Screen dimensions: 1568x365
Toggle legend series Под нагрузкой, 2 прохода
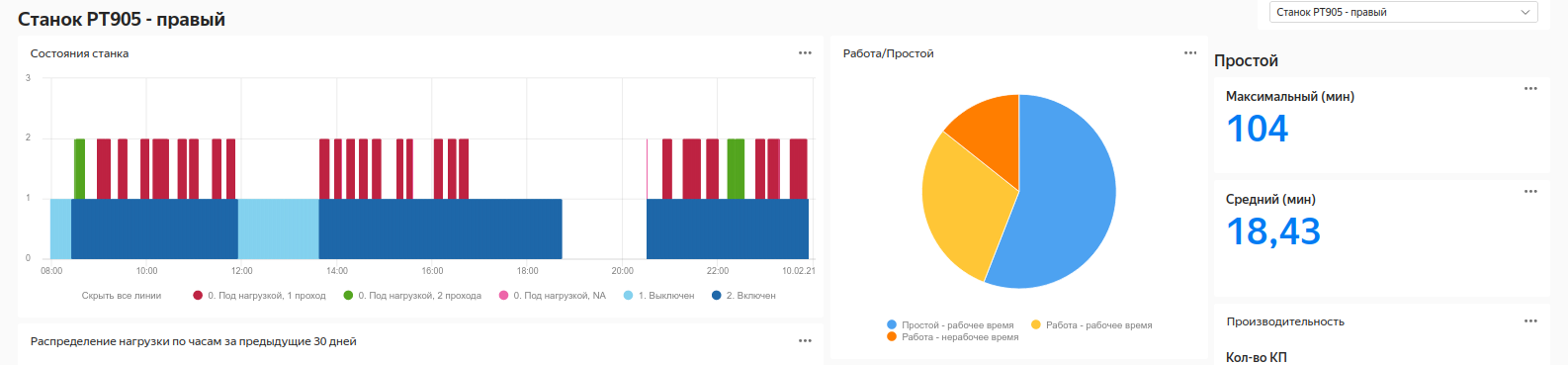412,296
